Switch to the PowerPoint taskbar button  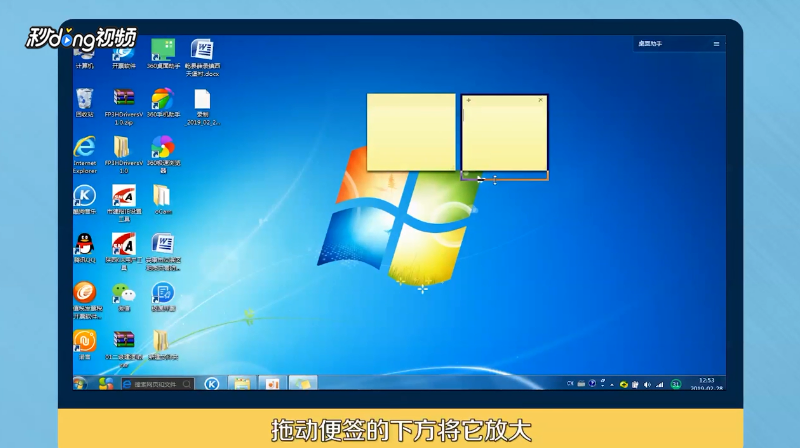272,383
